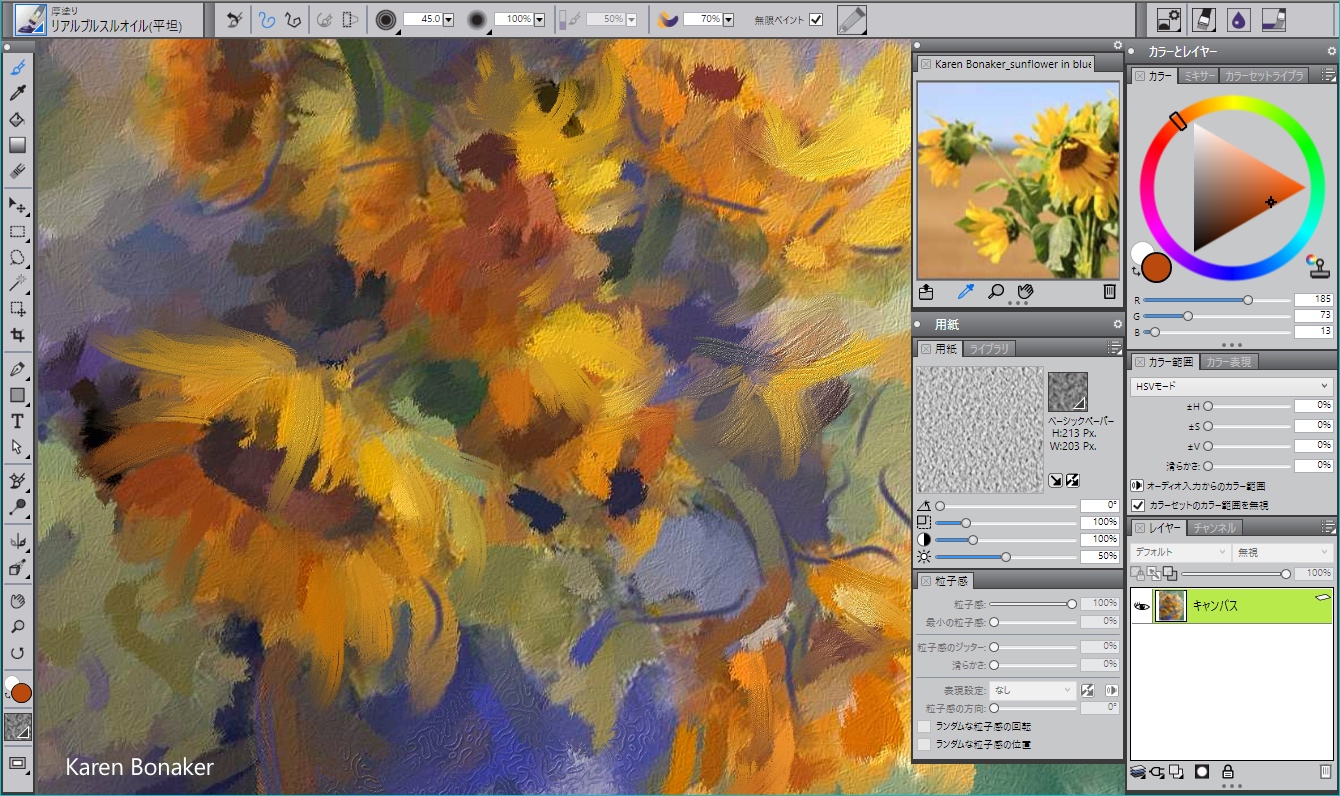The width and height of the screenshot is (1340, 796).
Task: Click the grabber hand icon under the reference image
Action: pyautogui.click(x=1024, y=292)
